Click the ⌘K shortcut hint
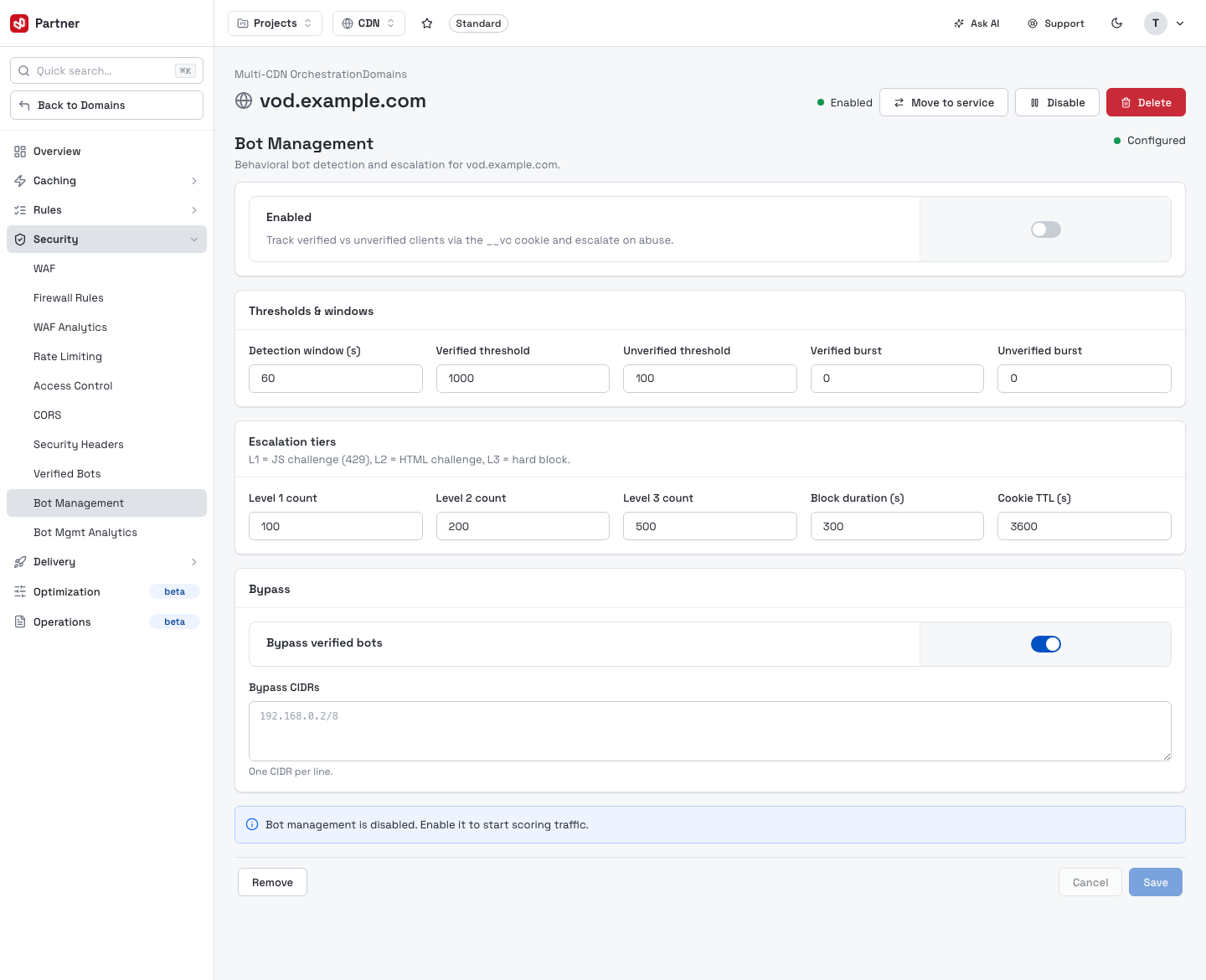The width and height of the screenshot is (1206, 980). 185,71
